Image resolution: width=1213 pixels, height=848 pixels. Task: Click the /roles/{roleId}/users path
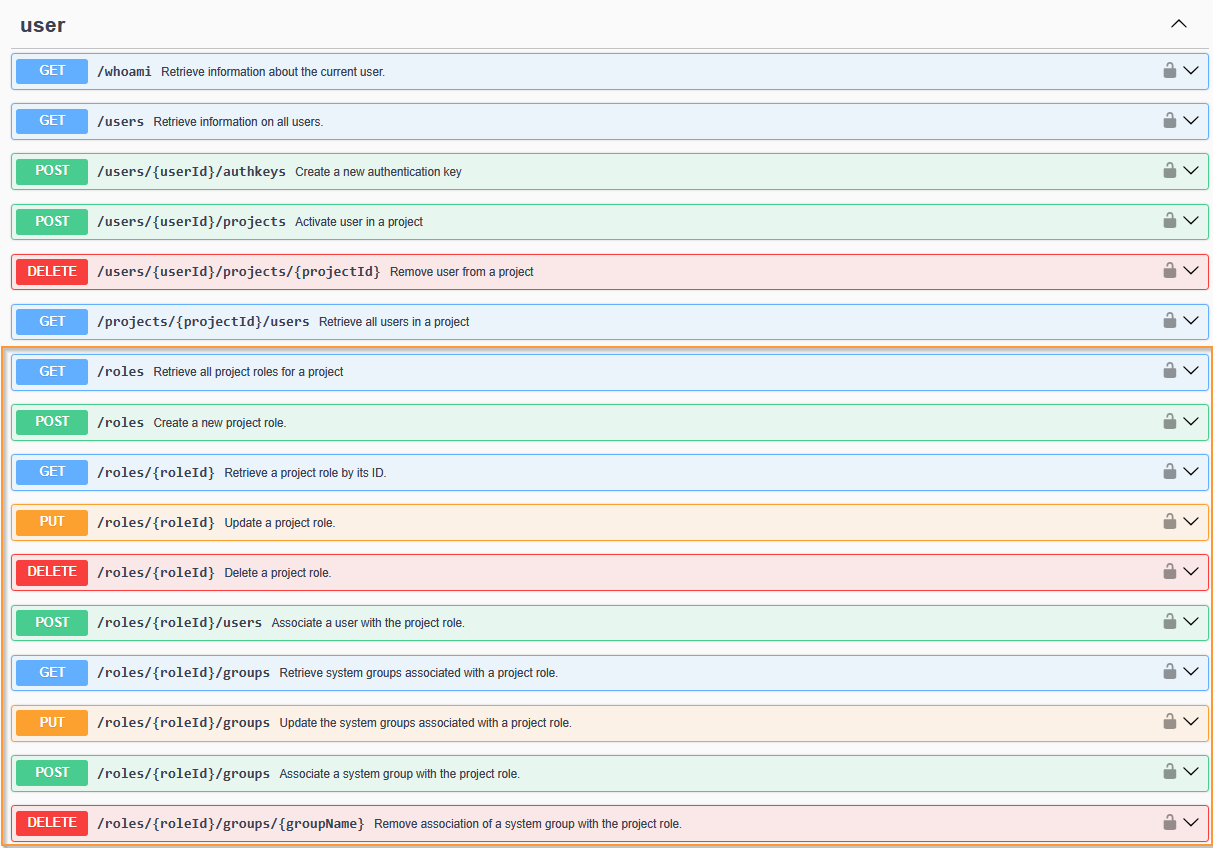[179, 622]
